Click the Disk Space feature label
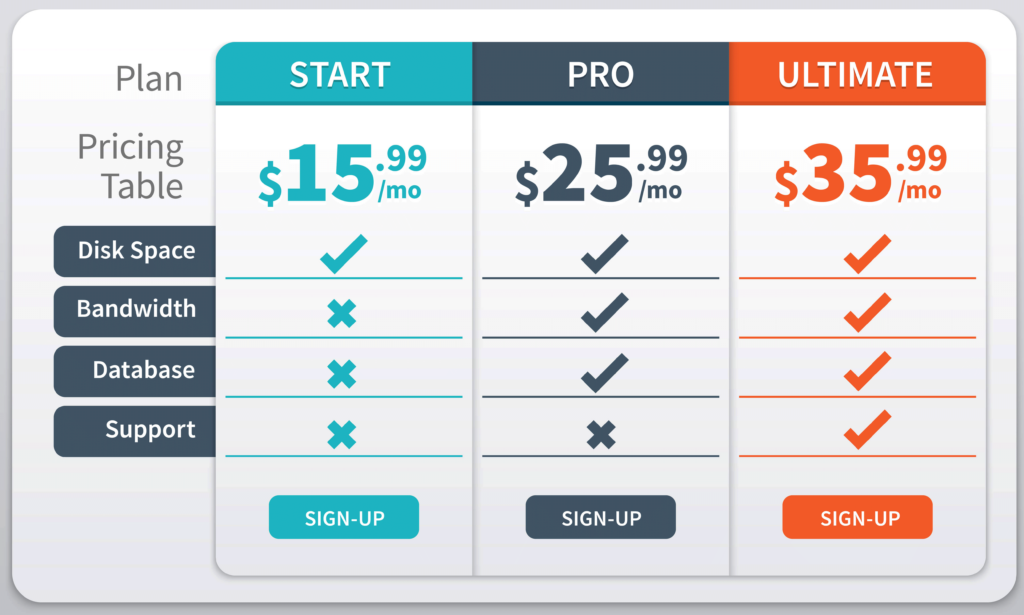This screenshot has height=615, width=1024. click(135, 251)
